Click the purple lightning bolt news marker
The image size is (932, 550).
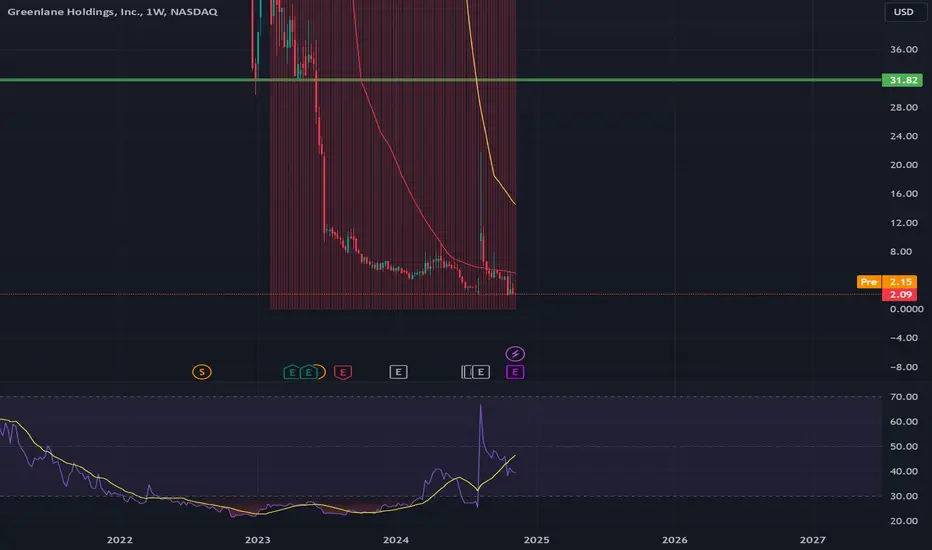515,354
